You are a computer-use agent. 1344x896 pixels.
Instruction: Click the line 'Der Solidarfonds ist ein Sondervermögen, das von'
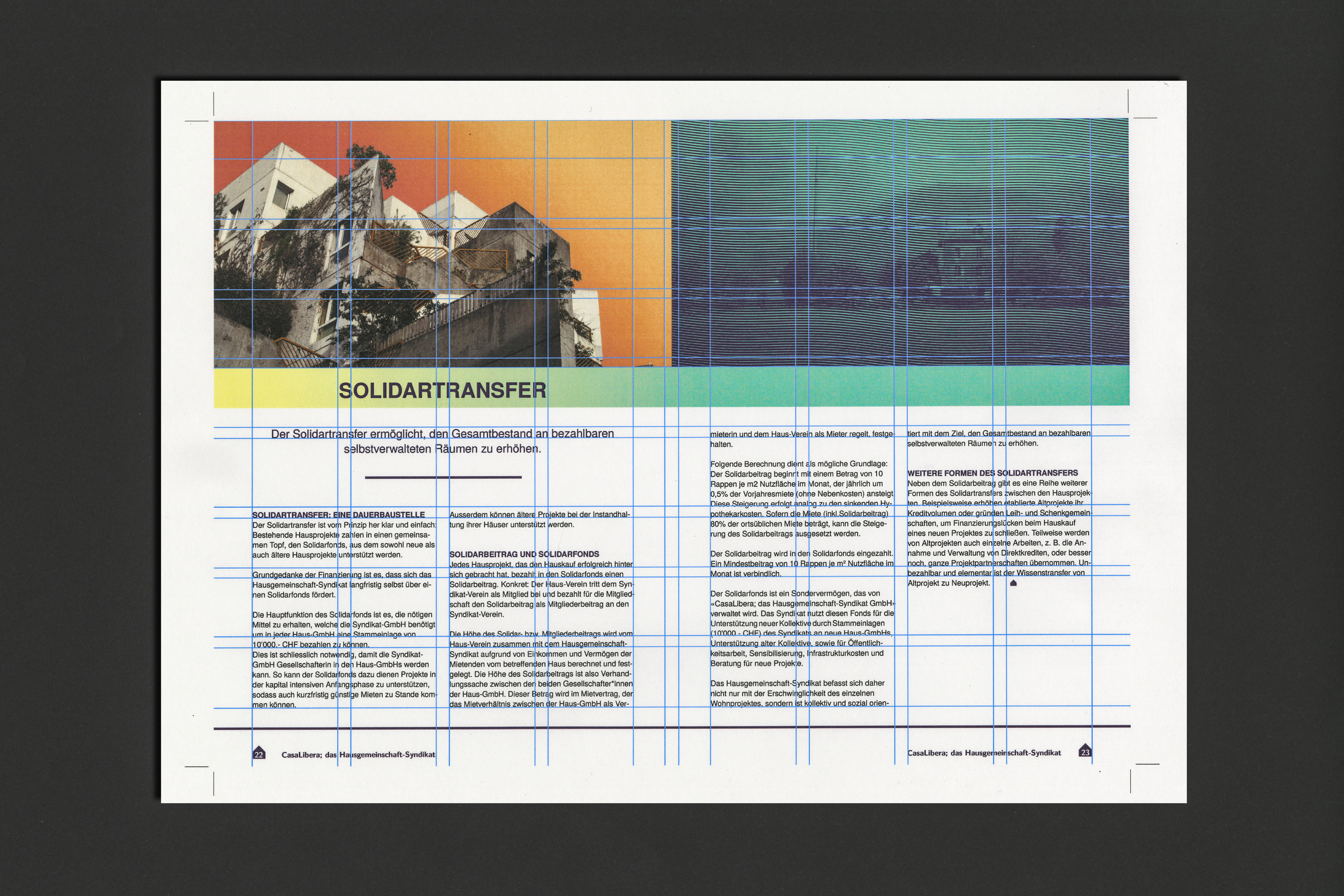click(795, 594)
